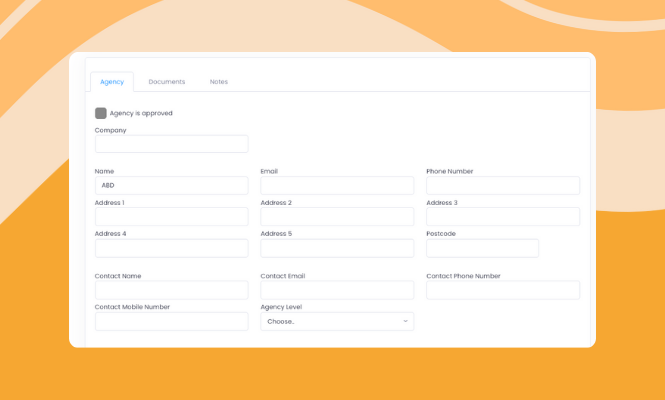The width and height of the screenshot is (665, 400).
Task: Toggle the Agency is approved checkbox
Action: click(x=101, y=113)
